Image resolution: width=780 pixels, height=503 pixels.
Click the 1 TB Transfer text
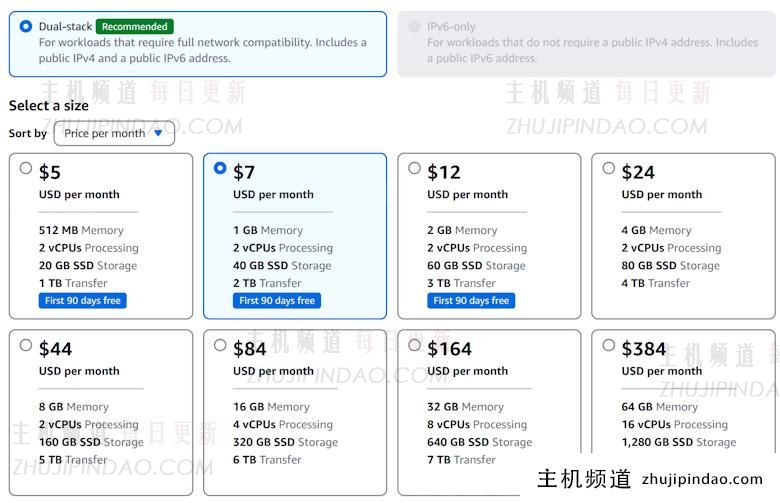pyautogui.click(x=73, y=283)
